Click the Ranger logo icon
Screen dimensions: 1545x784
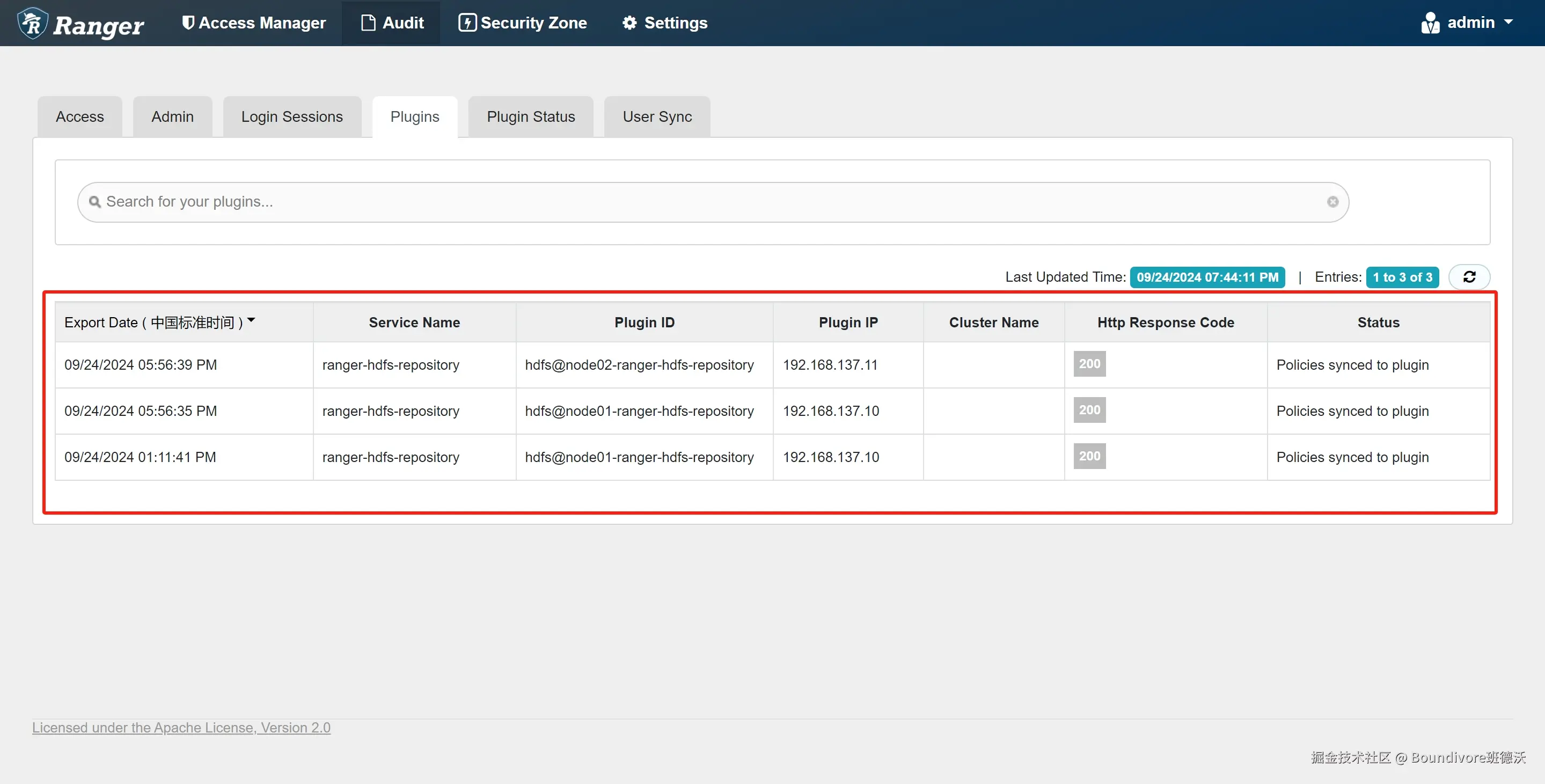[x=33, y=24]
